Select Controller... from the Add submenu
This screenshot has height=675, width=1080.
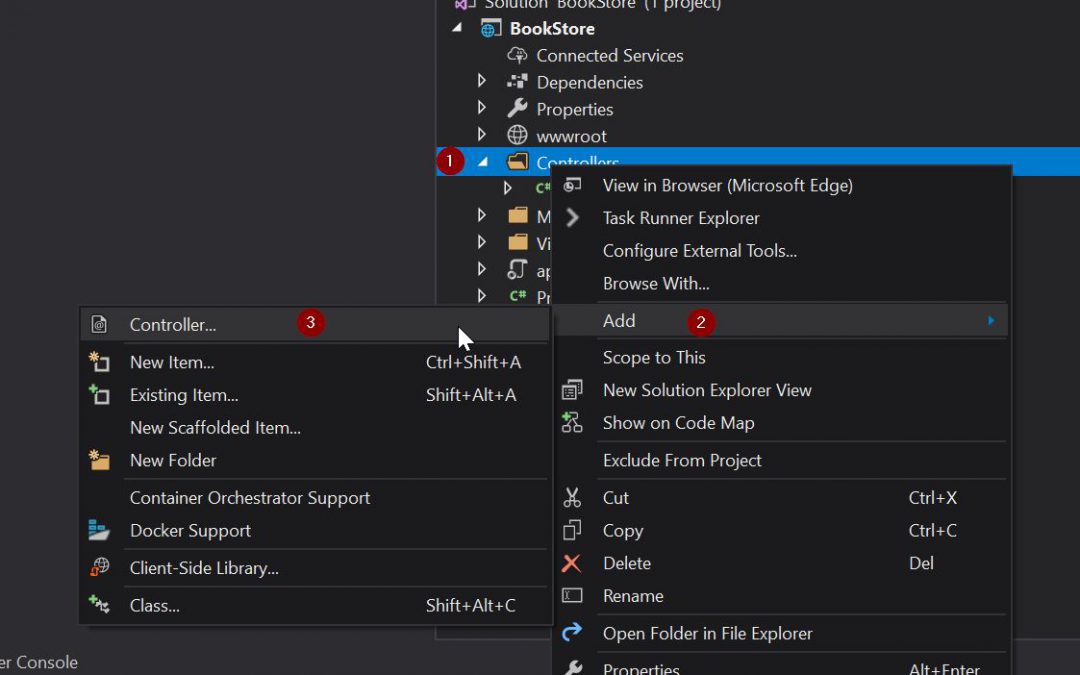[x=173, y=325]
